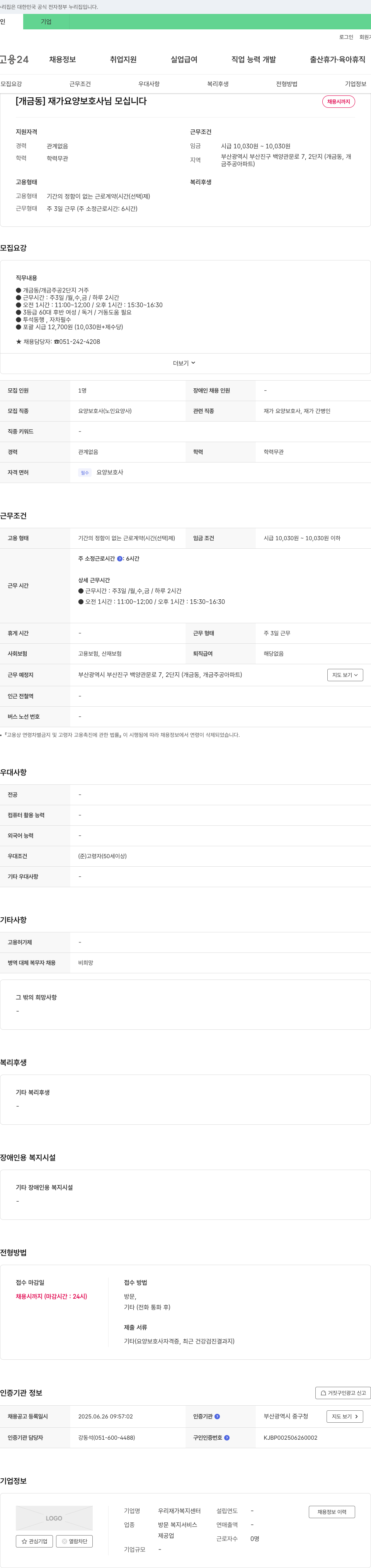The width and height of the screenshot is (371, 1568).
Task: Click 근무 형태 value 주 3일 근무
Action: point(277,634)
